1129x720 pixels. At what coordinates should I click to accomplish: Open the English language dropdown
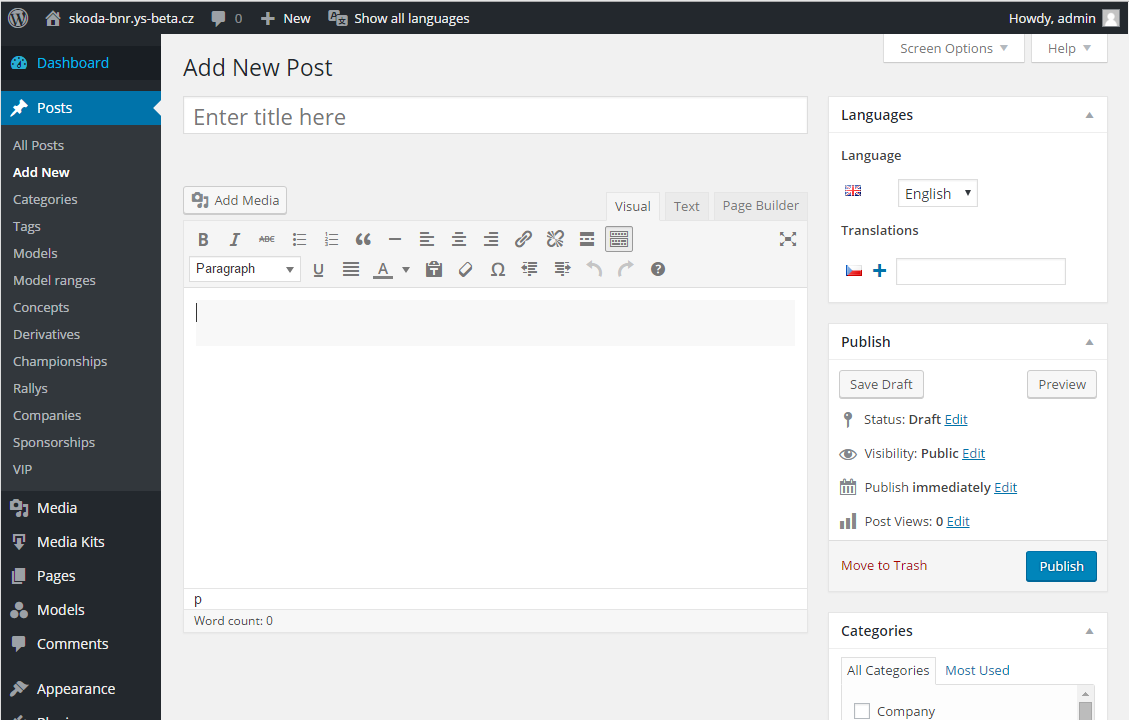pos(937,193)
